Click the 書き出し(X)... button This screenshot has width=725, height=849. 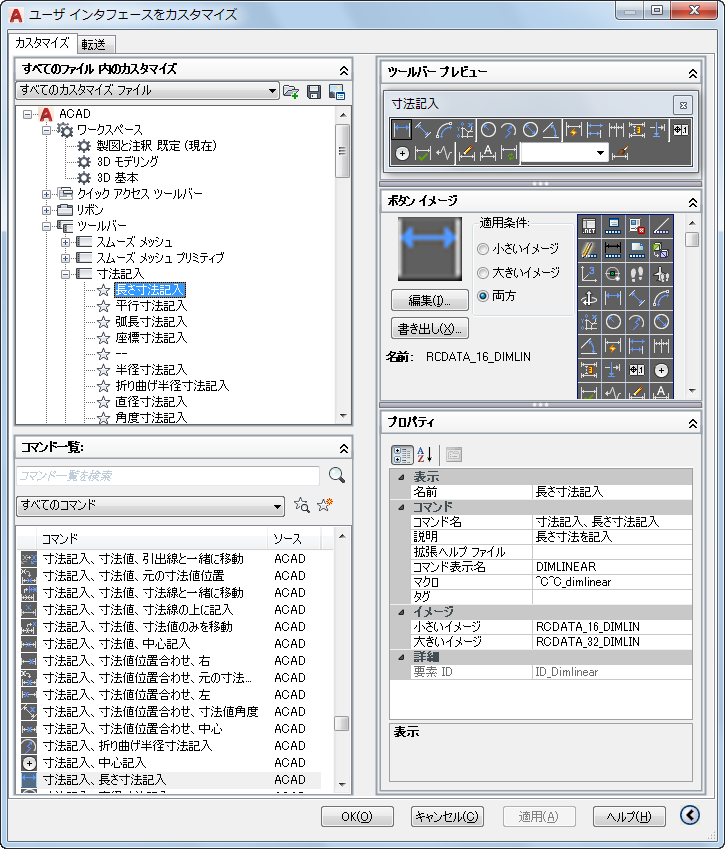[x=429, y=328]
